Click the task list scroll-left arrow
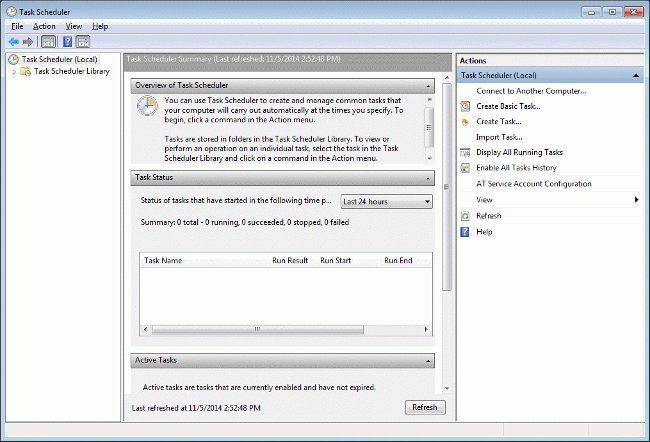 coord(145,330)
